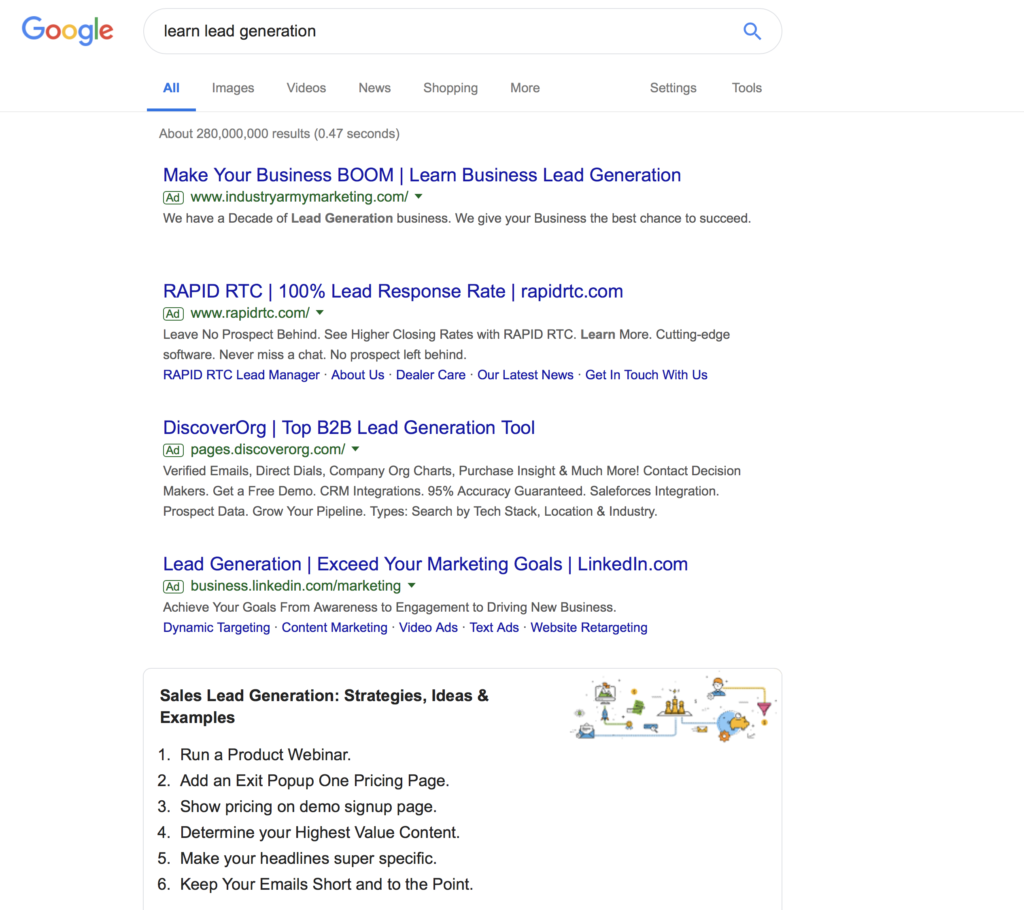
Task: Click the Ad badge beside rapidrtc.com URL
Action: click(173, 314)
